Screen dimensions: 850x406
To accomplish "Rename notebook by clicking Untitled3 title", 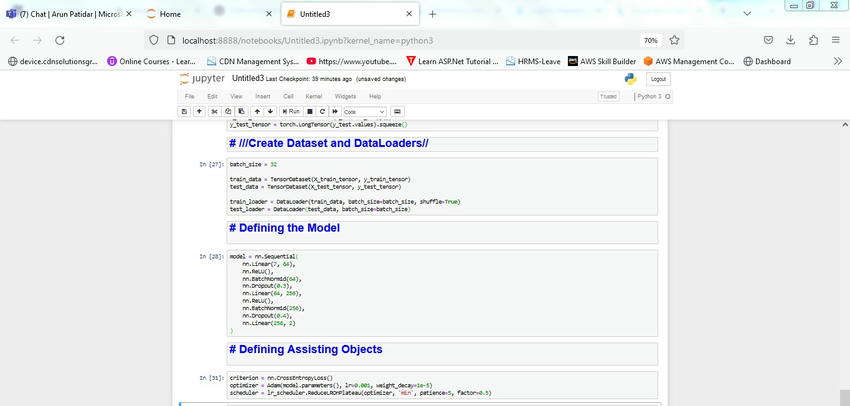I will 248,79.
